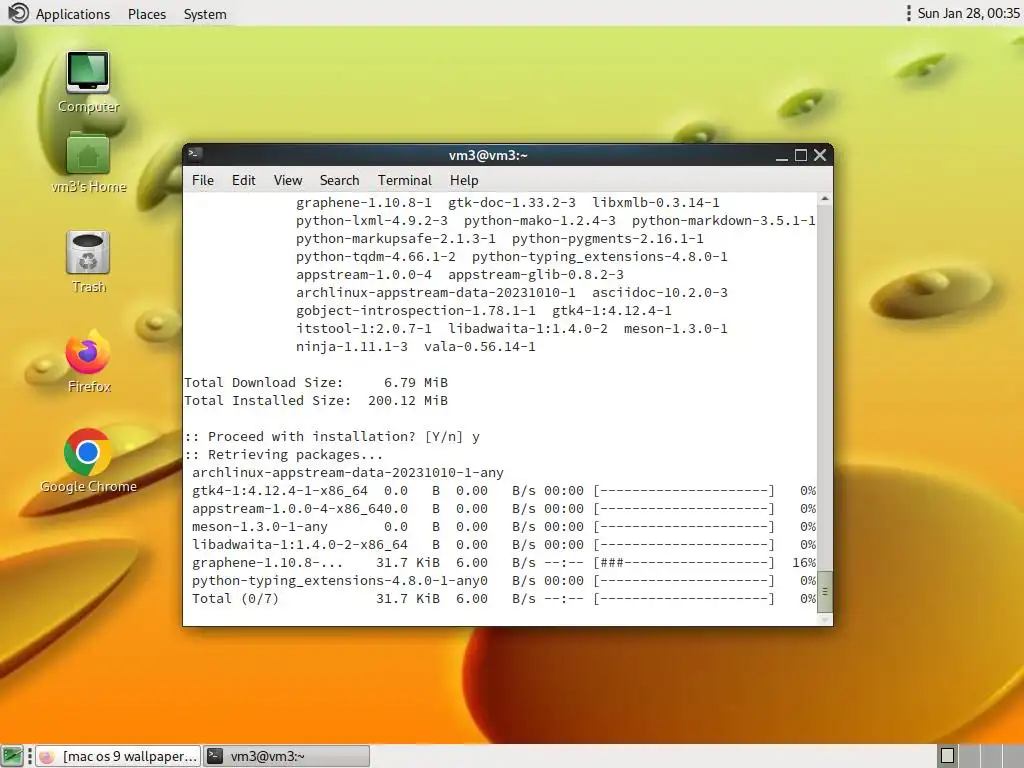Viewport: 1024px width, 768px height.
Task: Click the 'Total Download Size:' line
Action: [316, 383]
